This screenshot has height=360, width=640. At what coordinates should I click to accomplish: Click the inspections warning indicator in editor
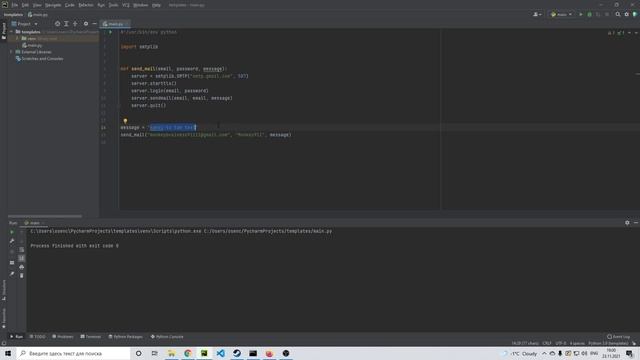pyautogui.click(x=616, y=32)
